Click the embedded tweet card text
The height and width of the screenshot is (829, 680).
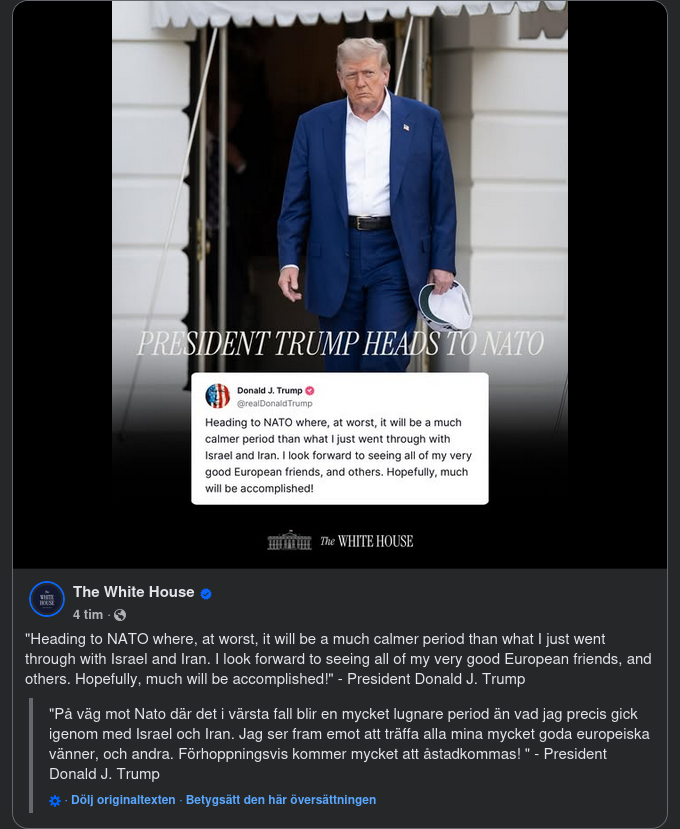click(x=338, y=455)
